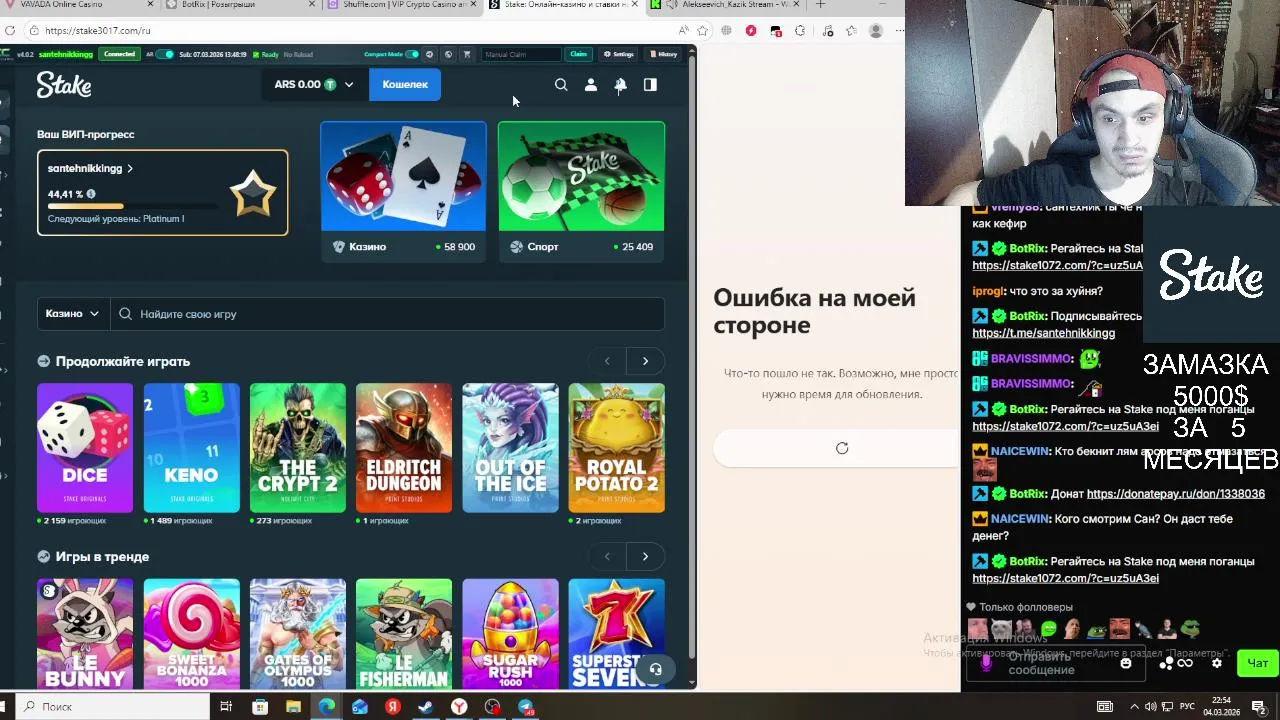Open a new browser tab
Viewport: 1280px width, 720px height.
coord(820,4)
